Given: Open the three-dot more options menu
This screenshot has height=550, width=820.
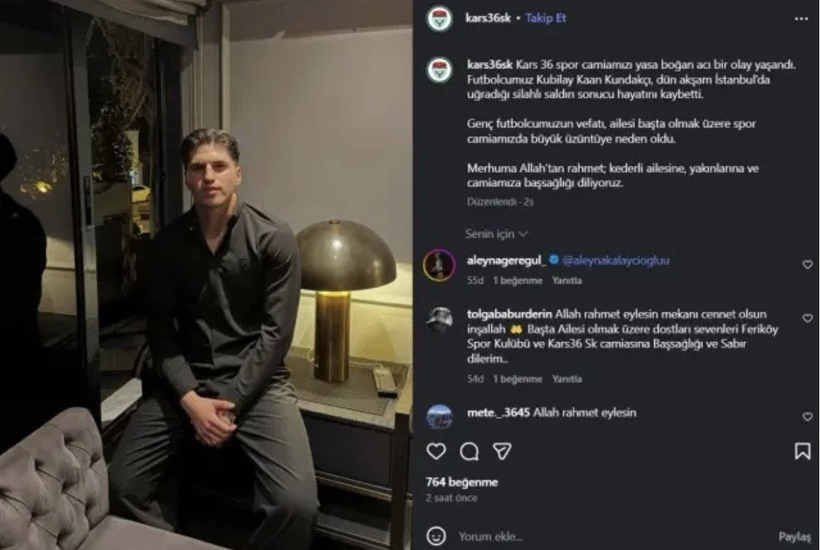Looking at the screenshot, I should pos(801,18).
